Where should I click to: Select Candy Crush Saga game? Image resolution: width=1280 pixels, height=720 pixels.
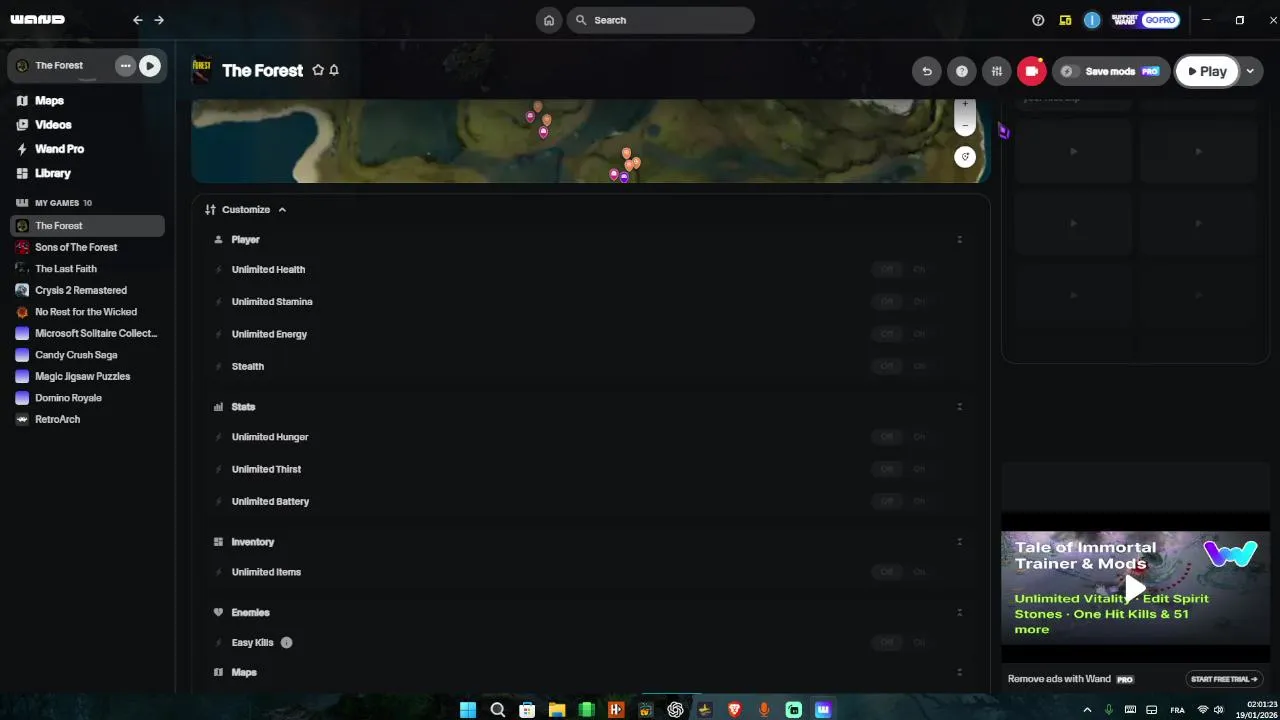click(x=87, y=355)
